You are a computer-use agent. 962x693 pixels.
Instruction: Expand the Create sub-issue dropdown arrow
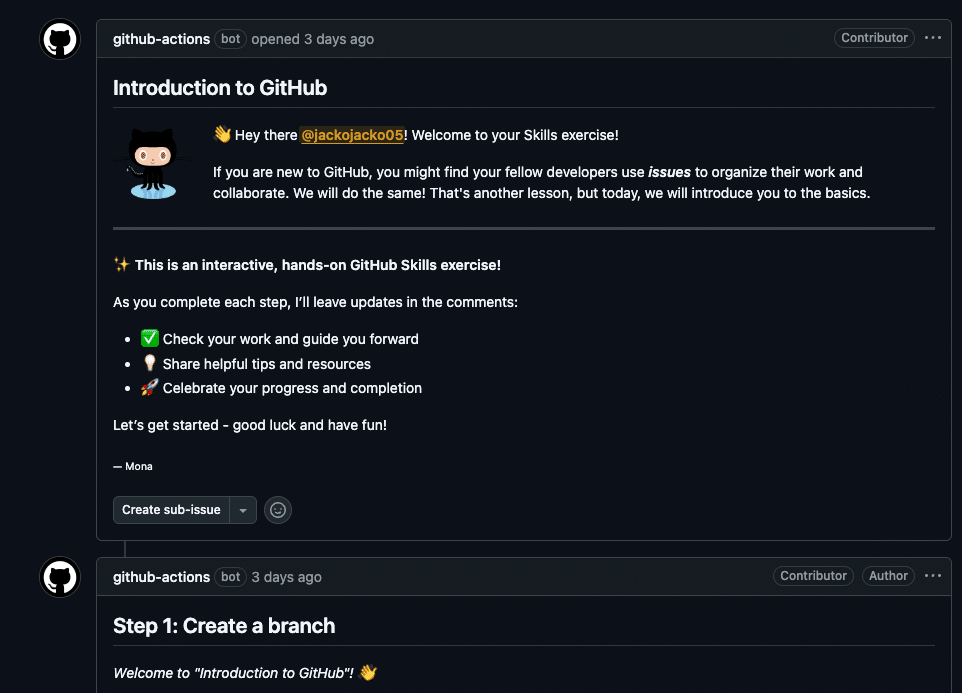click(x=242, y=510)
